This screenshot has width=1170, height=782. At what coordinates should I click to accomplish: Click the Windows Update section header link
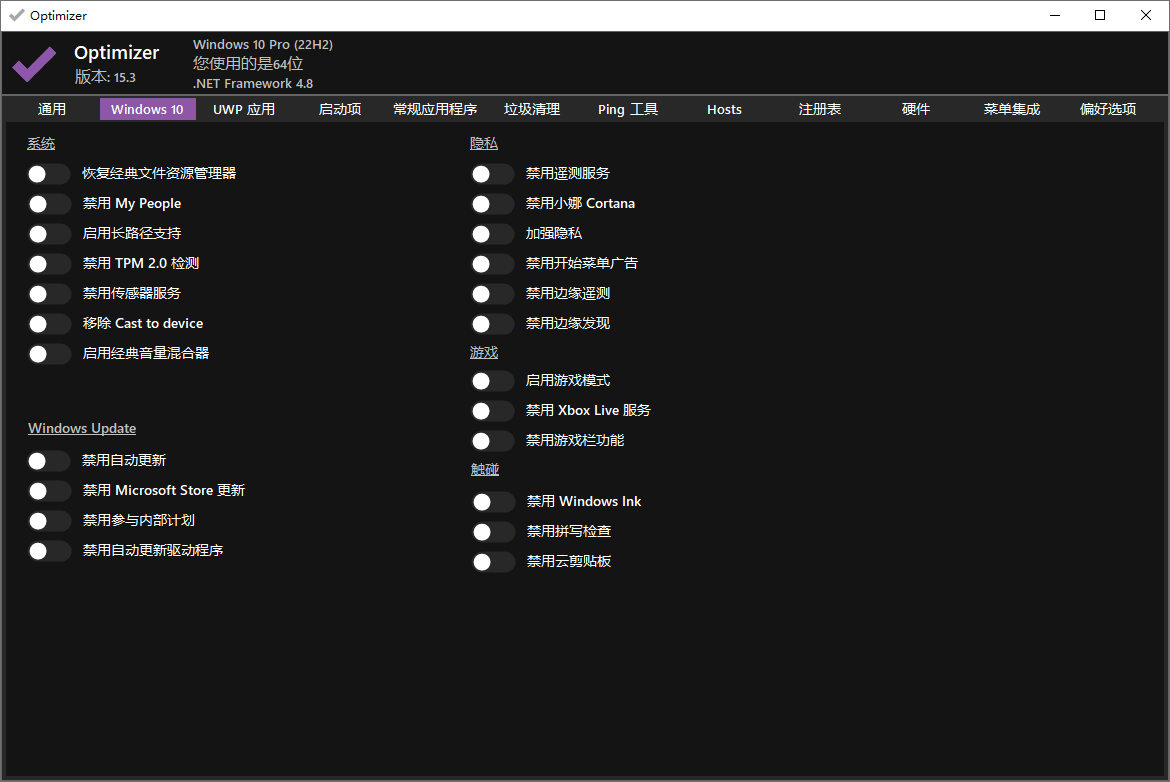tap(82, 427)
